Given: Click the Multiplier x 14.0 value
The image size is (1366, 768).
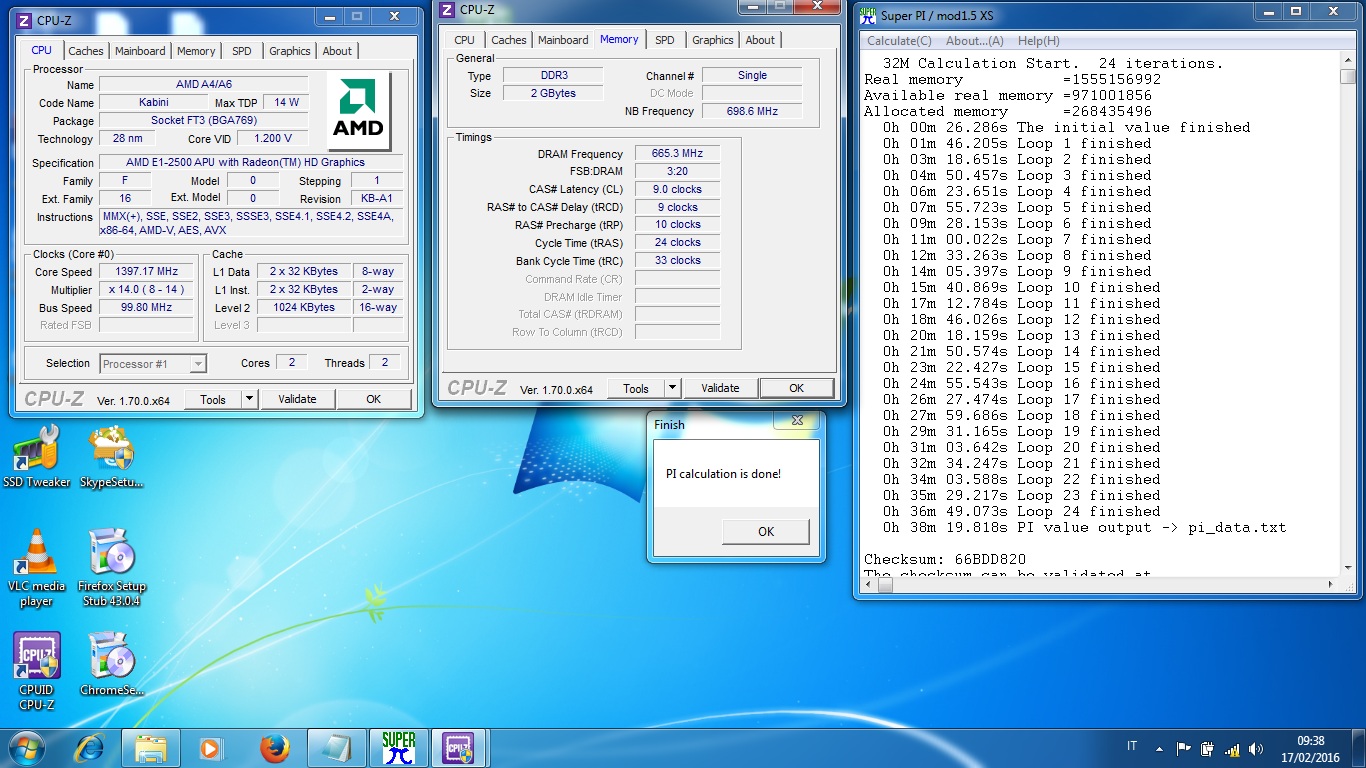Looking at the screenshot, I should coord(147,290).
